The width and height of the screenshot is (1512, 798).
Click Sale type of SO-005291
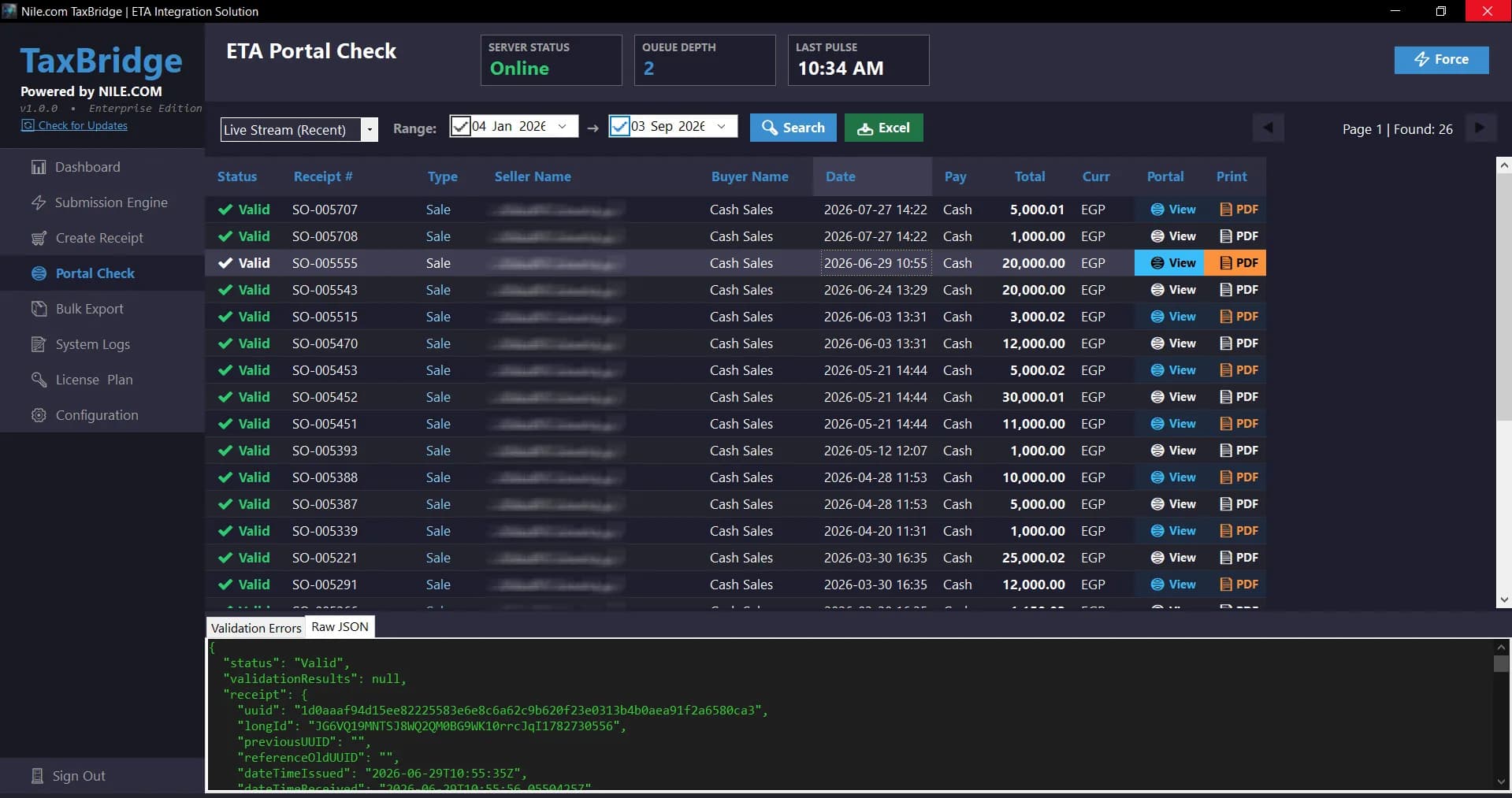pyautogui.click(x=438, y=585)
